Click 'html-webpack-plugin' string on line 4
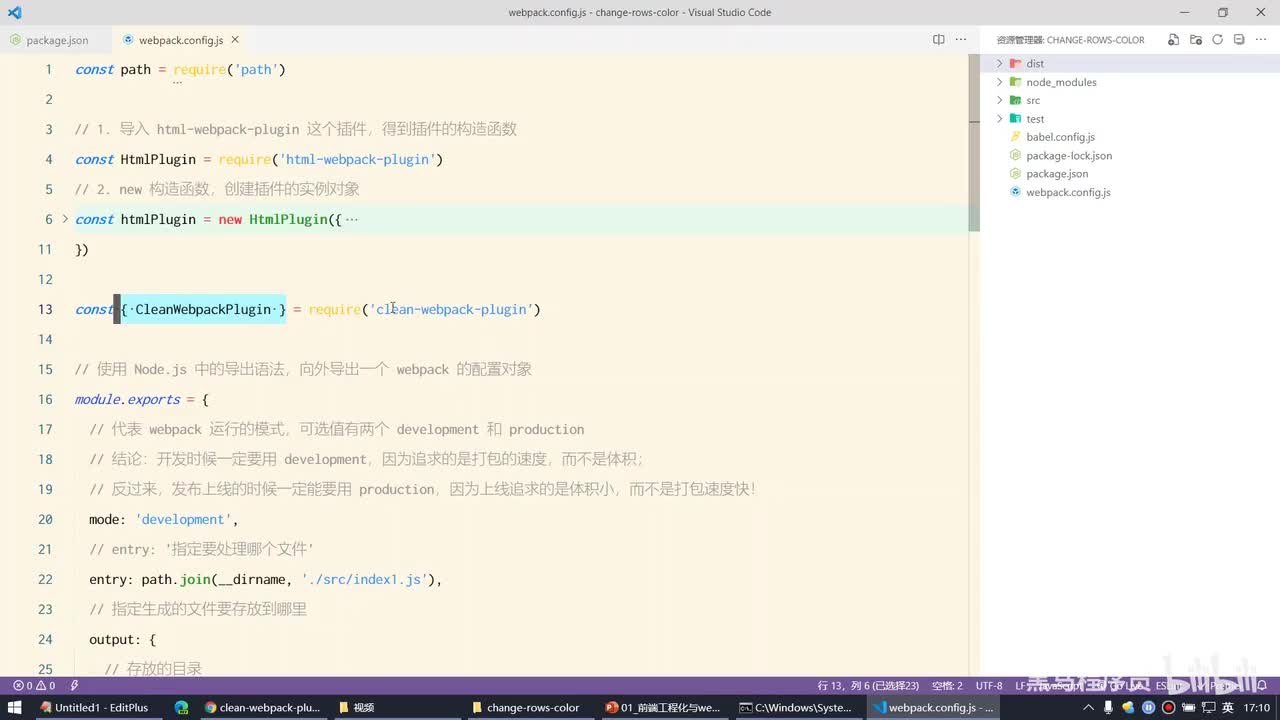1280x720 pixels. [361, 159]
